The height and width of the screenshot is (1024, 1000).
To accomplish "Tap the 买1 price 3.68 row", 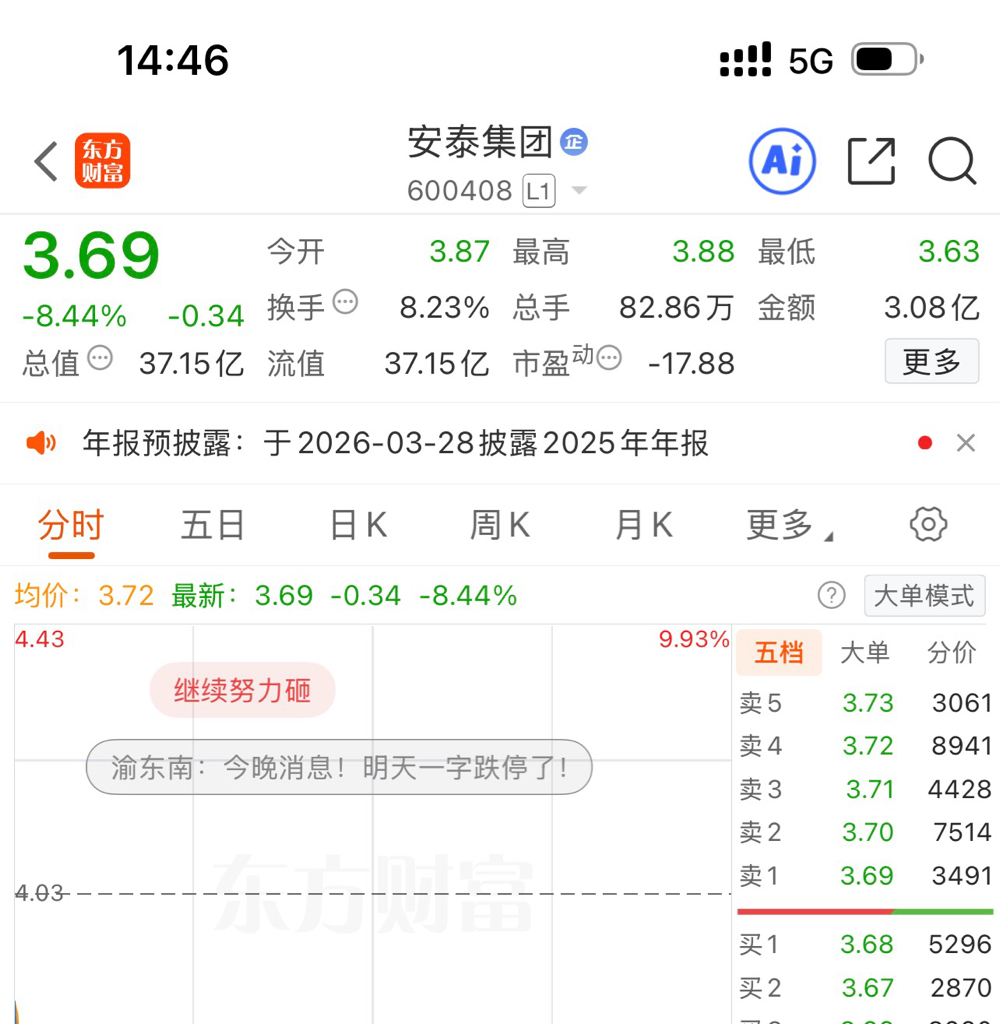I will (x=865, y=944).
